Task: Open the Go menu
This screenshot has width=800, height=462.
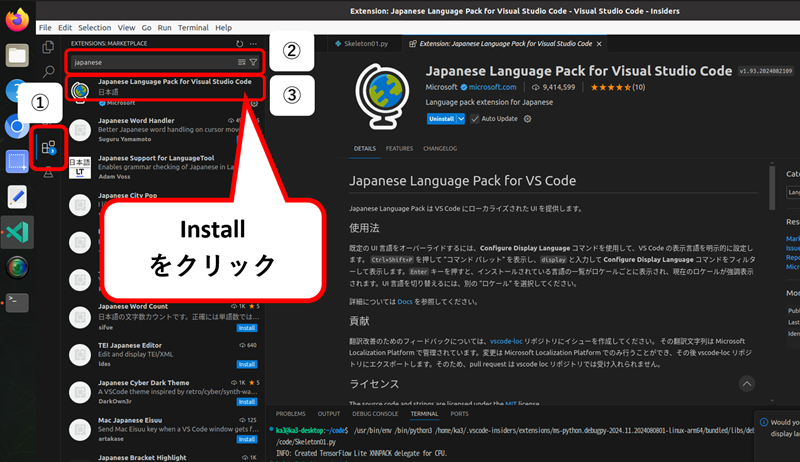Action: (x=146, y=28)
